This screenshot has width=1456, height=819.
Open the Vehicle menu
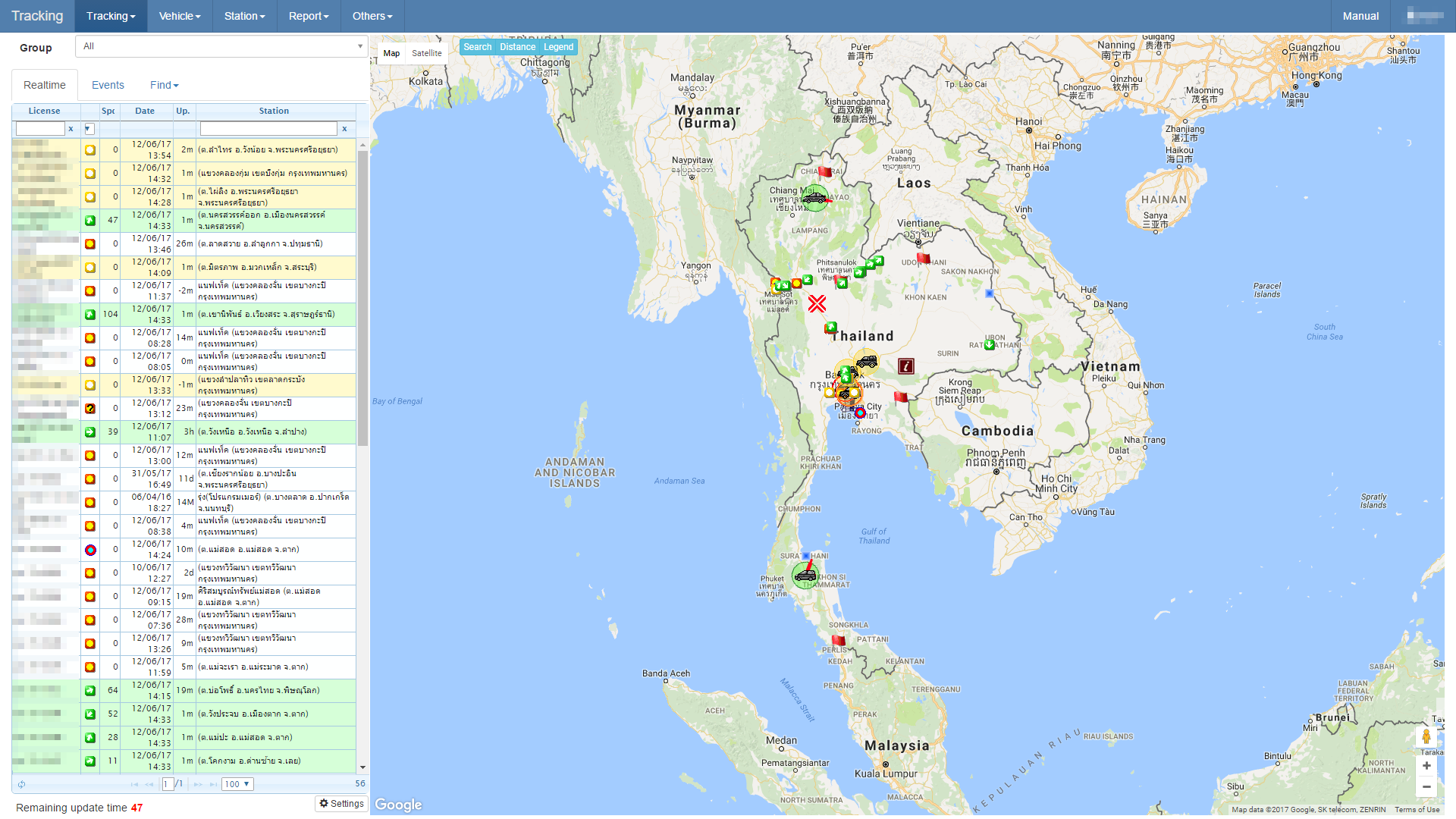click(x=179, y=16)
